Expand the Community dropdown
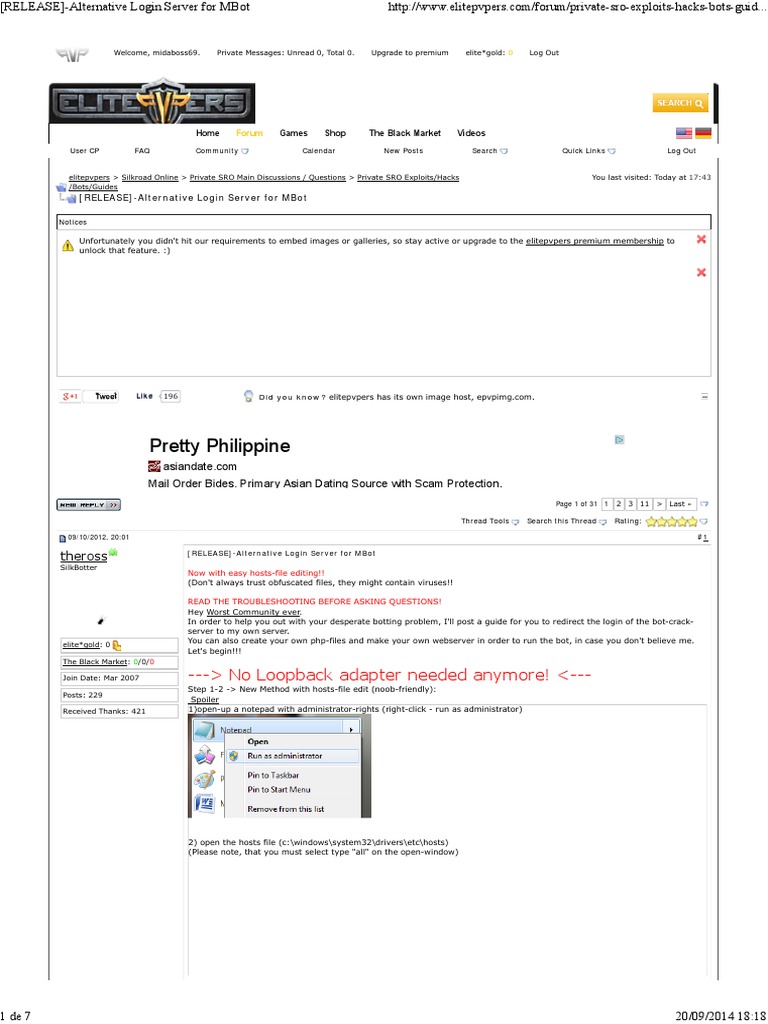This screenshot has height=1024, width=768. pyautogui.click(x=222, y=151)
